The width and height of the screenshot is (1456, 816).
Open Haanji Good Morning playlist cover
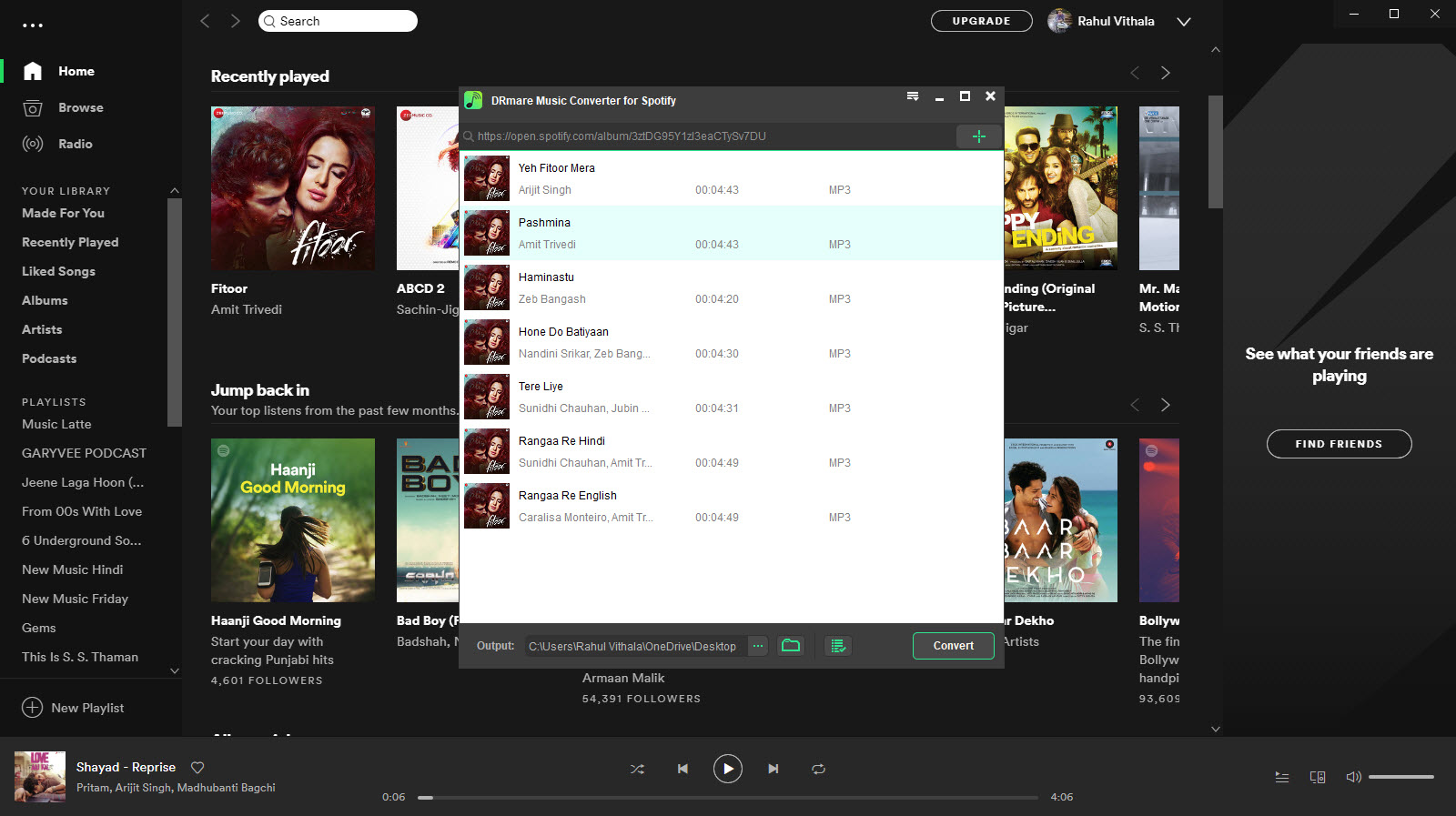293,520
